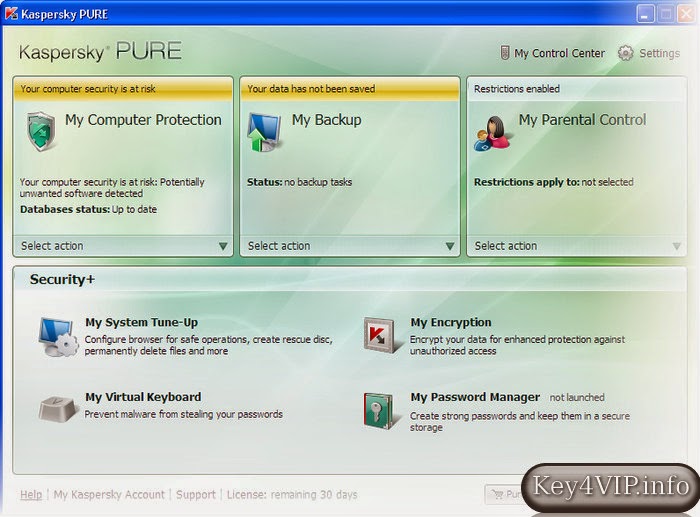The image size is (700, 517).
Task: Click the My Backup monitor arrow icon
Action: point(264,132)
